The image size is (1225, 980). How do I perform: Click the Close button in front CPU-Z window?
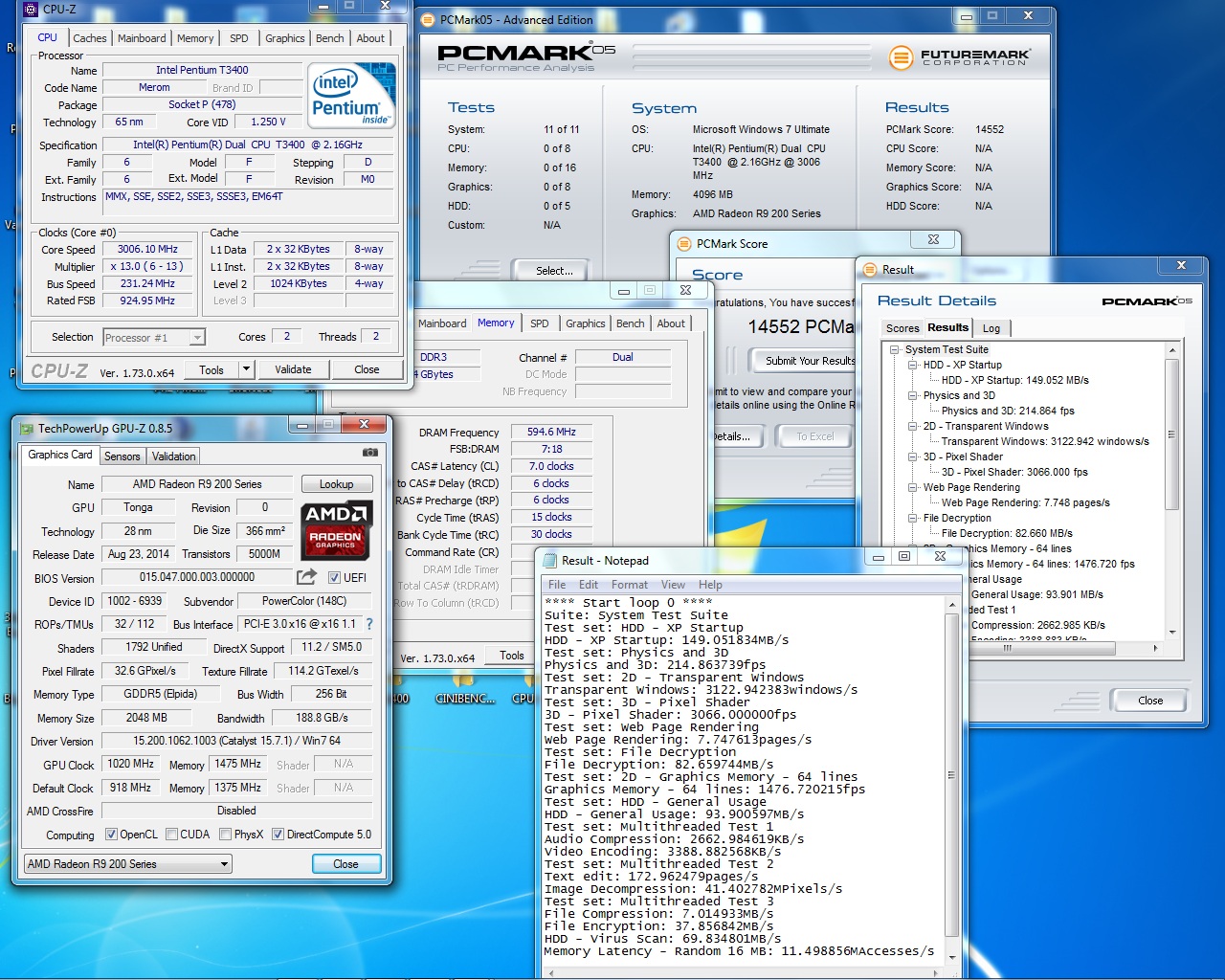367,369
